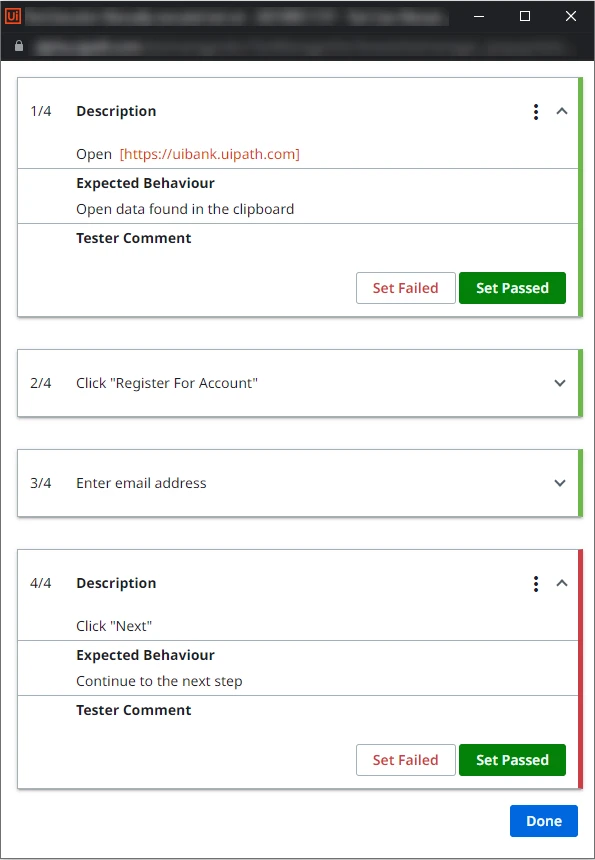This screenshot has width=595, height=860.
Task: Set step 1/4 as Passed
Action: [512, 288]
